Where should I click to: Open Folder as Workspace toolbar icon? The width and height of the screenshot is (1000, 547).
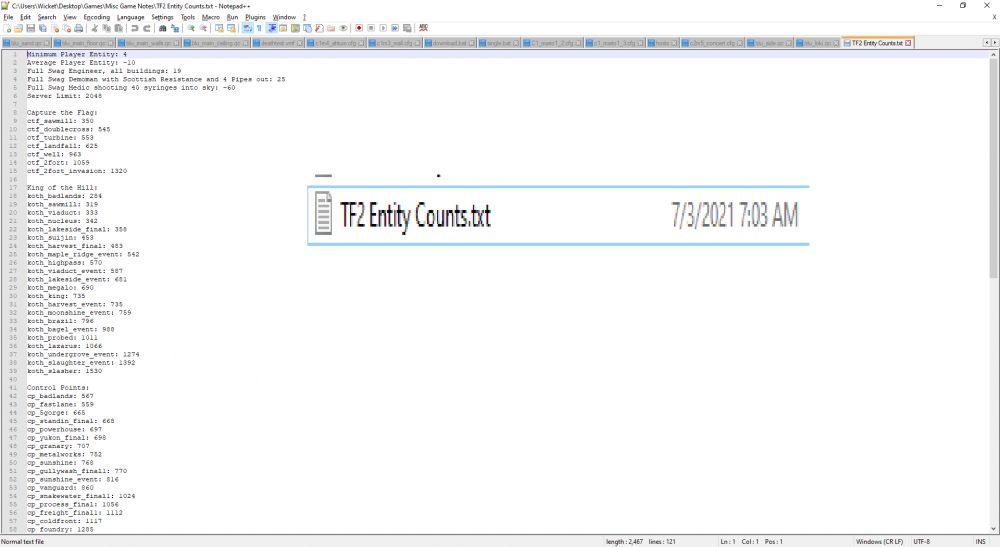[x=331, y=28]
